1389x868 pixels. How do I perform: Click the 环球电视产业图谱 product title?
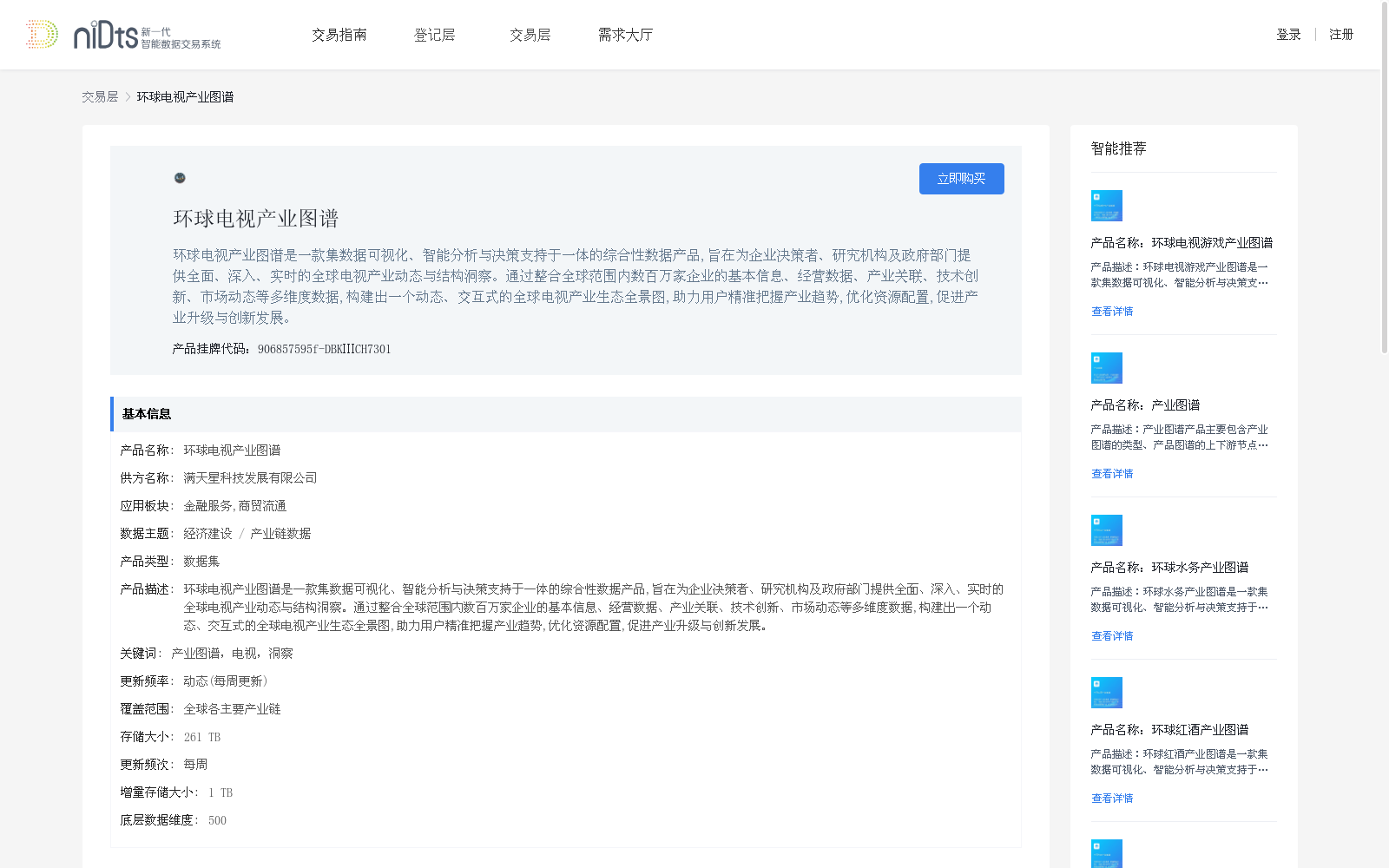point(256,219)
